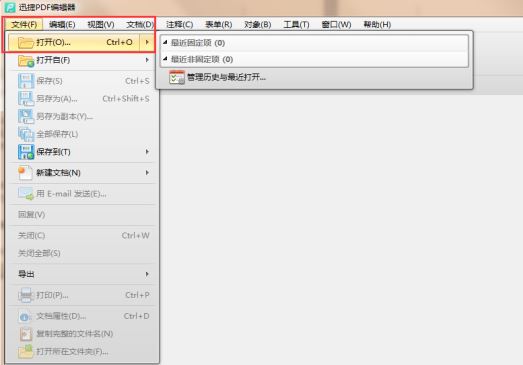Expand the 新建文档(N) submenu arrow
The height and width of the screenshot is (365, 523).
pos(147,172)
